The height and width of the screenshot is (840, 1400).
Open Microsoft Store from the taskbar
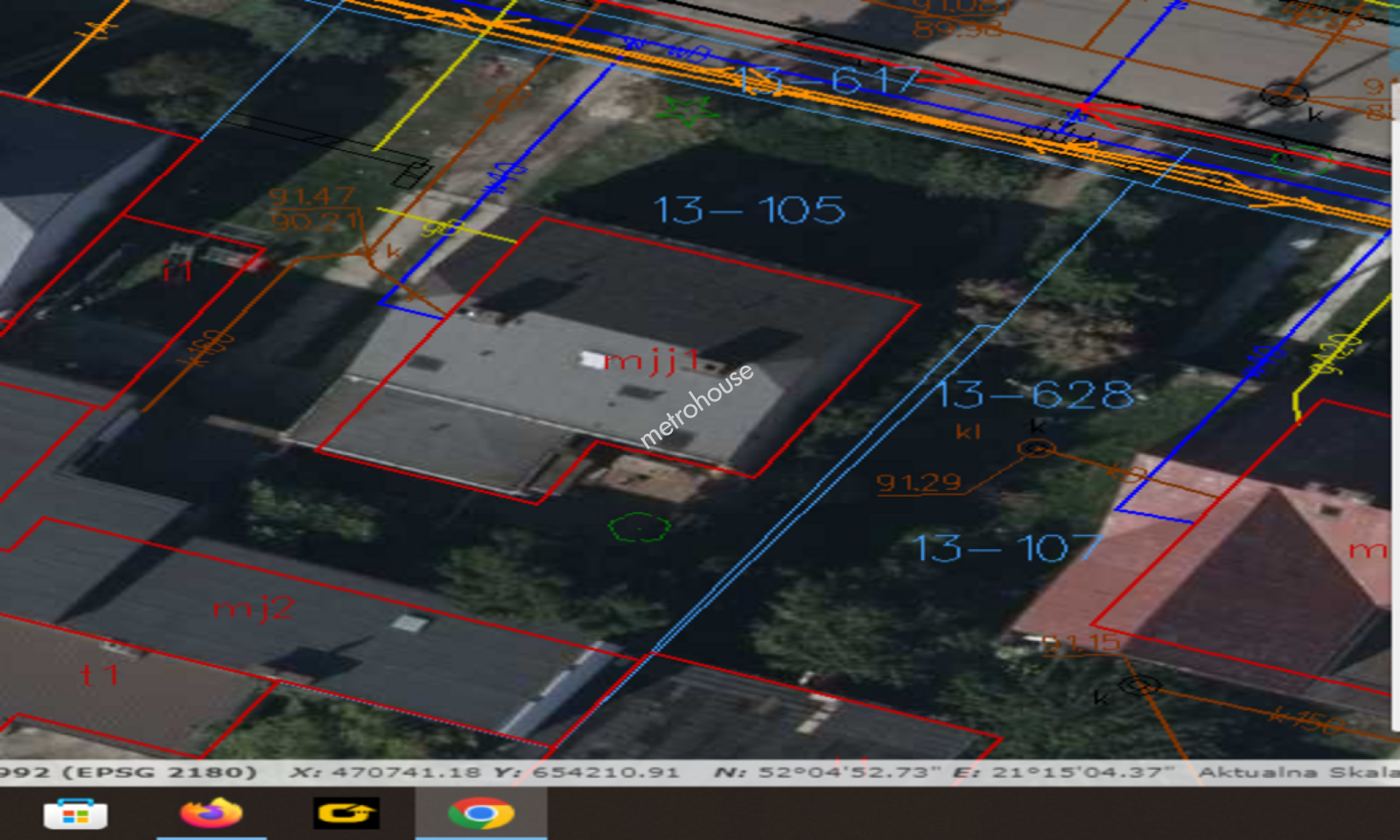75,814
